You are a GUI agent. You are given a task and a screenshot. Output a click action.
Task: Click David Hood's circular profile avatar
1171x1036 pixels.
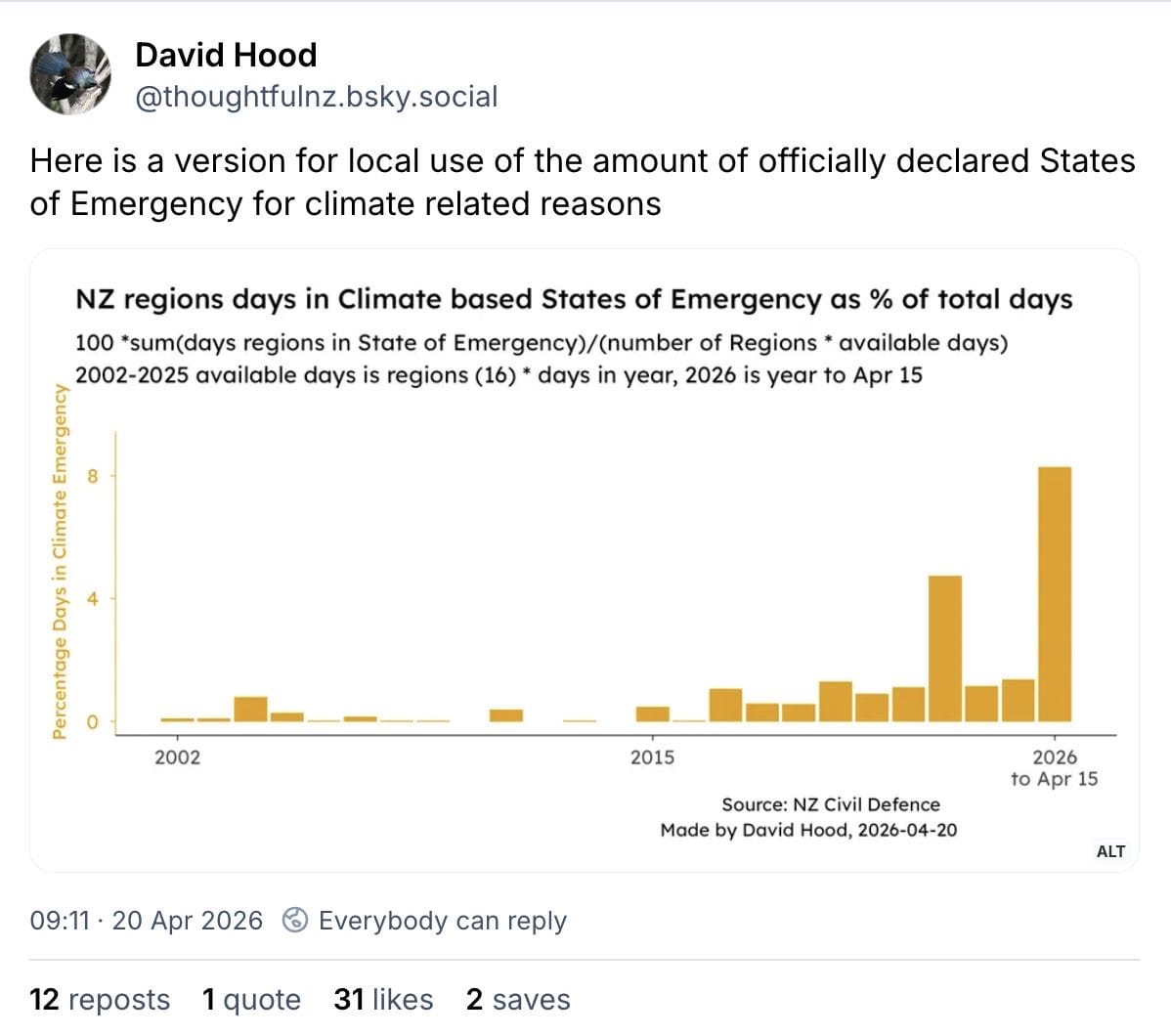tap(68, 73)
